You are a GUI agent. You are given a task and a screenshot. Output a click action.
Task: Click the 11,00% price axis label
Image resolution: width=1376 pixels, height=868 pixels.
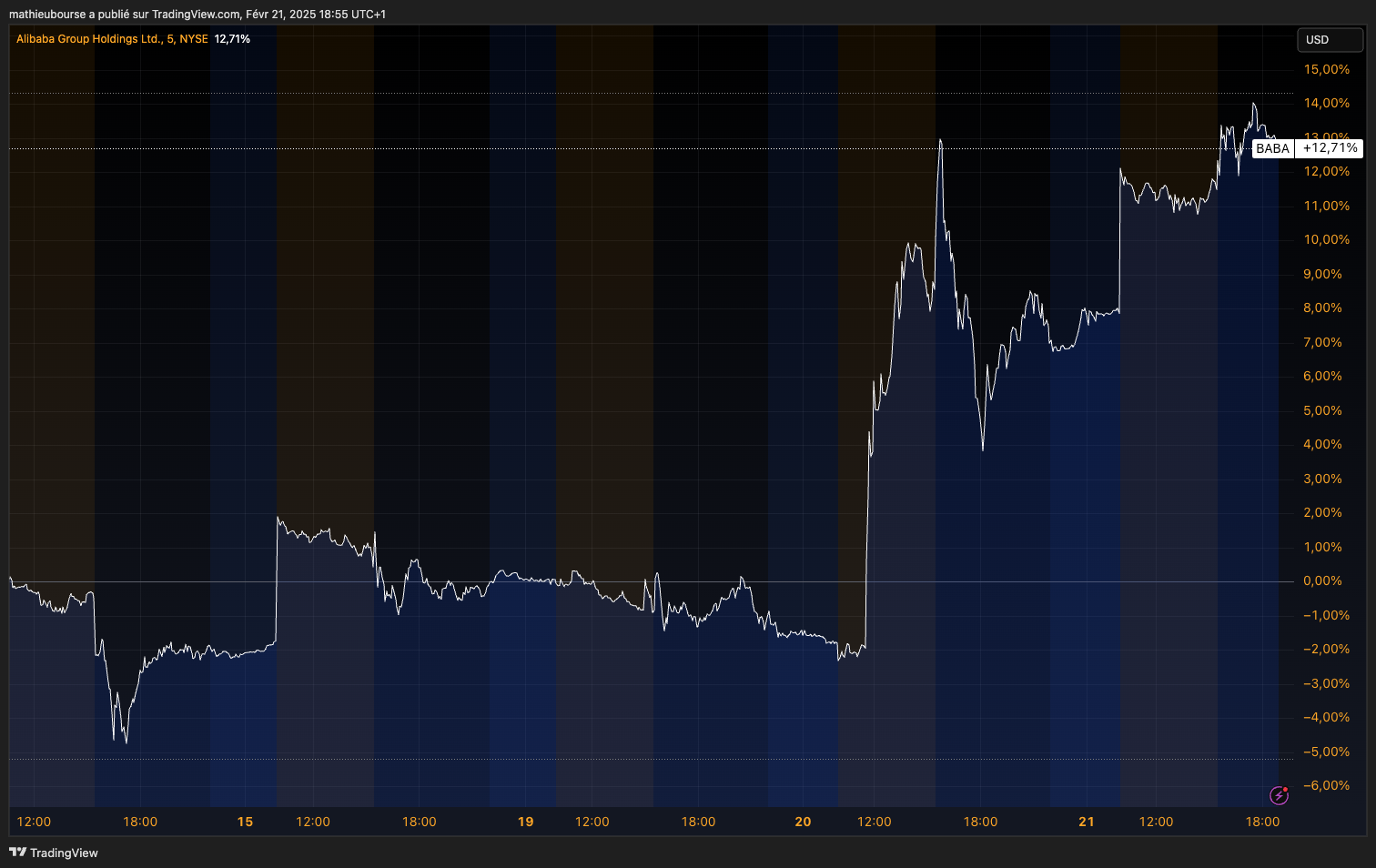pos(1327,206)
